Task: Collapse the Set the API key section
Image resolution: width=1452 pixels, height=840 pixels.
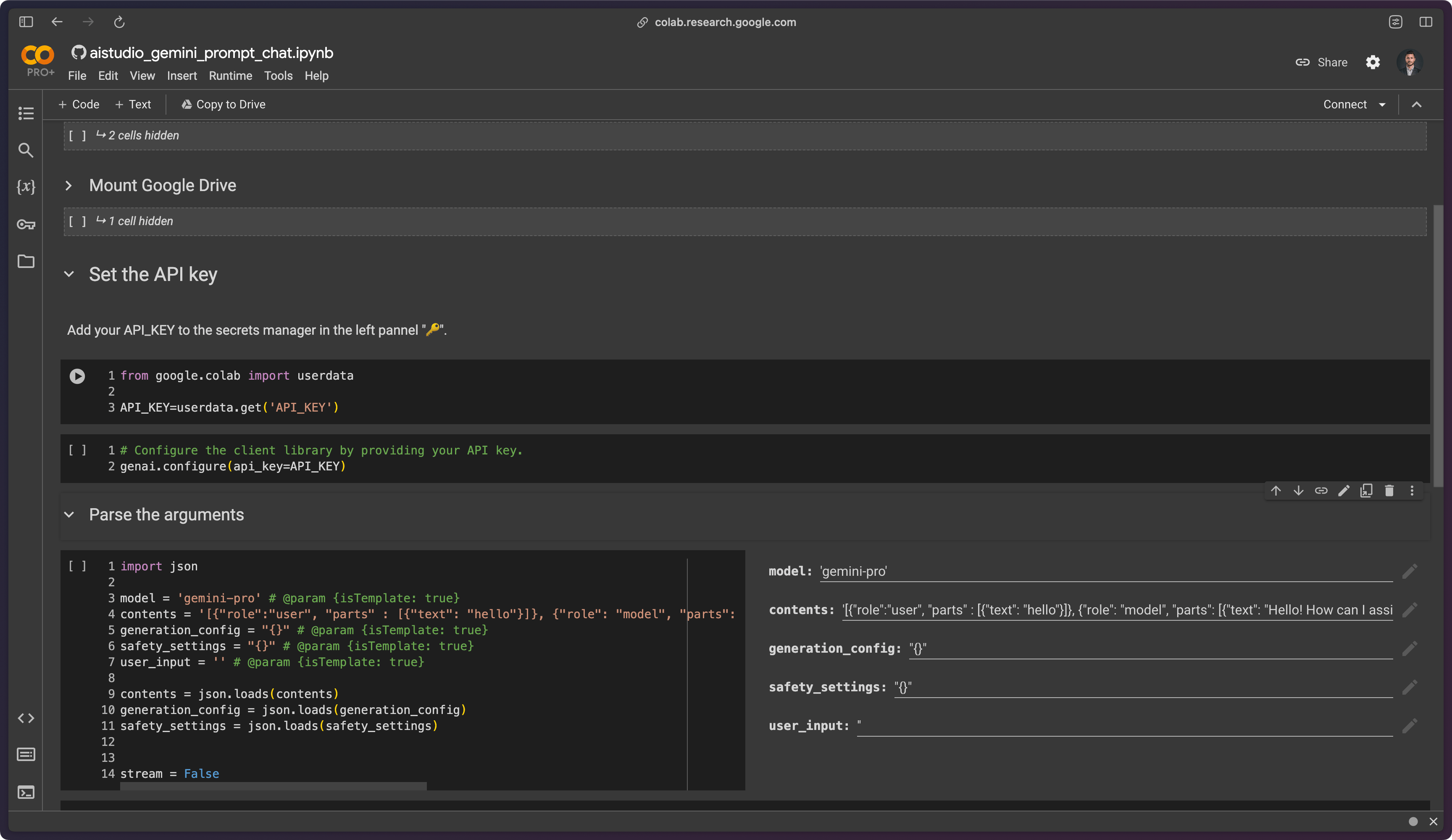Action: tap(68, 274)
